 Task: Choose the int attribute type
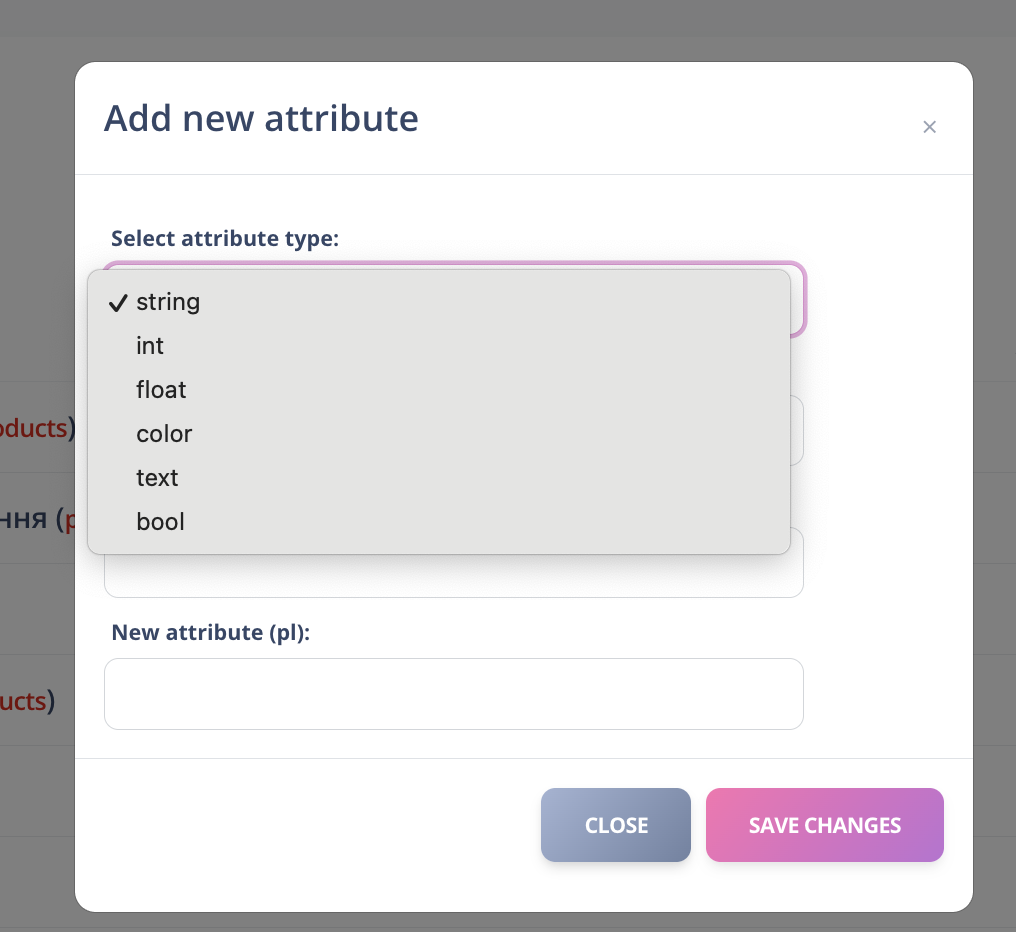[150, 346]
